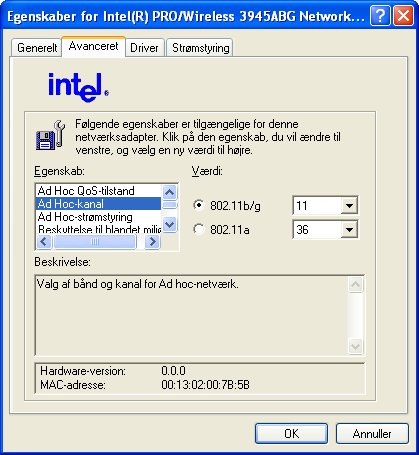Click the horizontal scrollbar thumb in property list
Image resolution: width=419 pixels, height=455 pixels.
(x=95, y=241)
